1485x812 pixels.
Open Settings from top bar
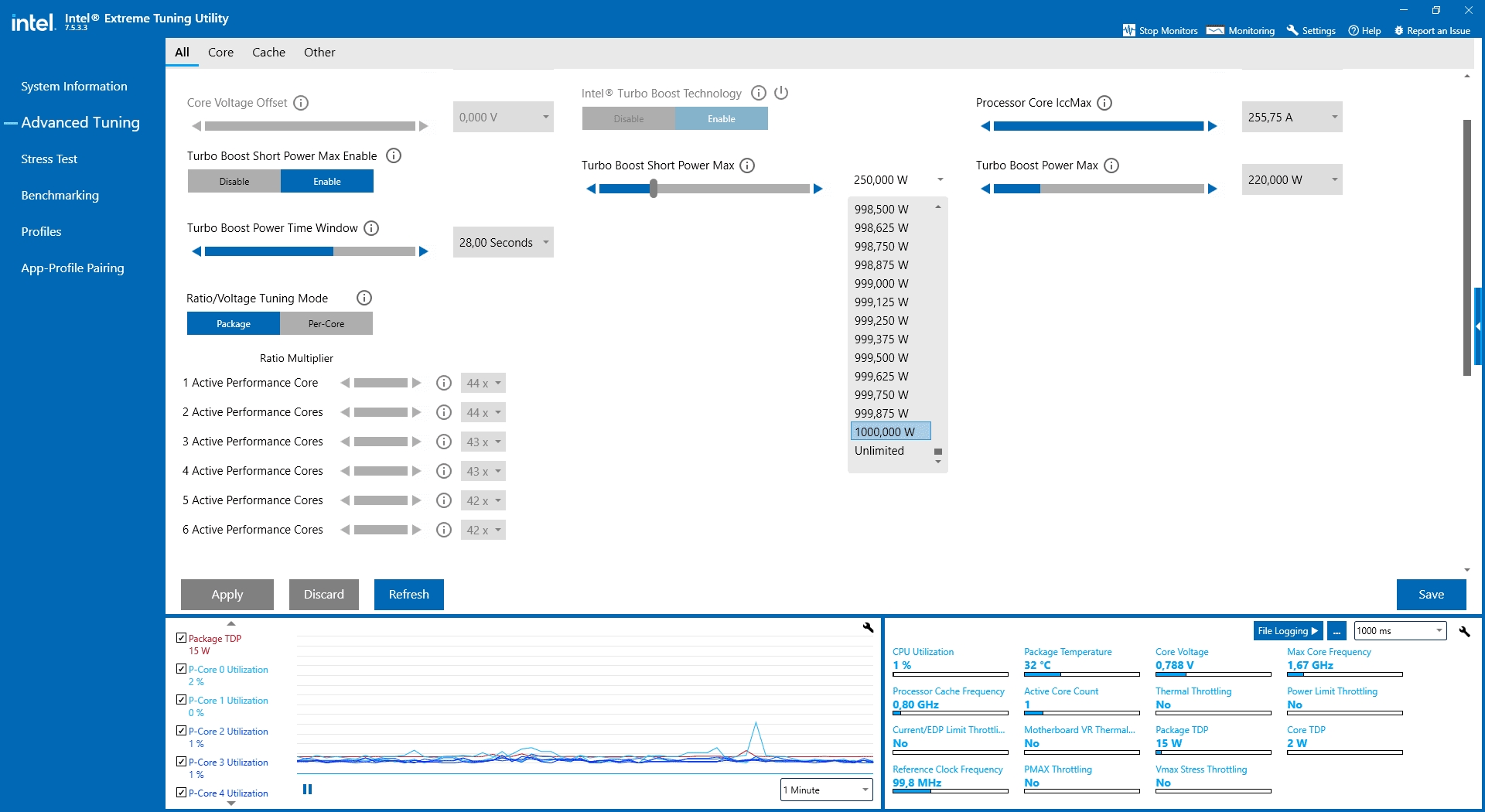[x=1311, y=31]
